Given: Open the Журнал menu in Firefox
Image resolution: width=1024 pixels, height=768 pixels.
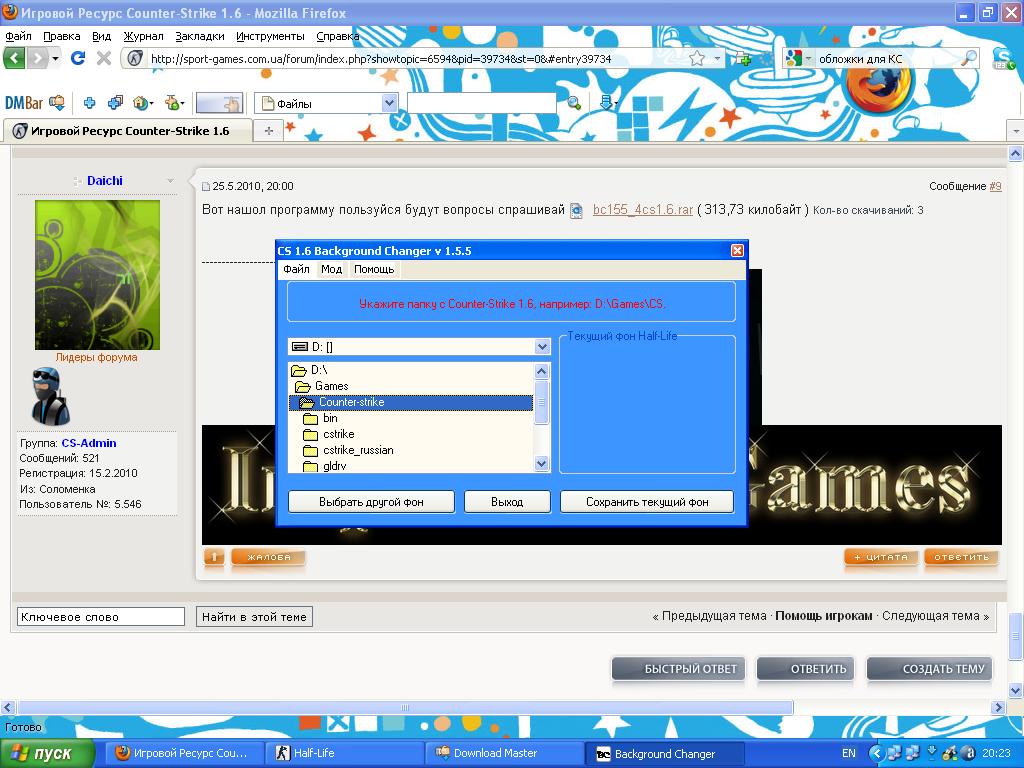Looking at the screenshot, I should pyautogui.click(x=143, y=36).
